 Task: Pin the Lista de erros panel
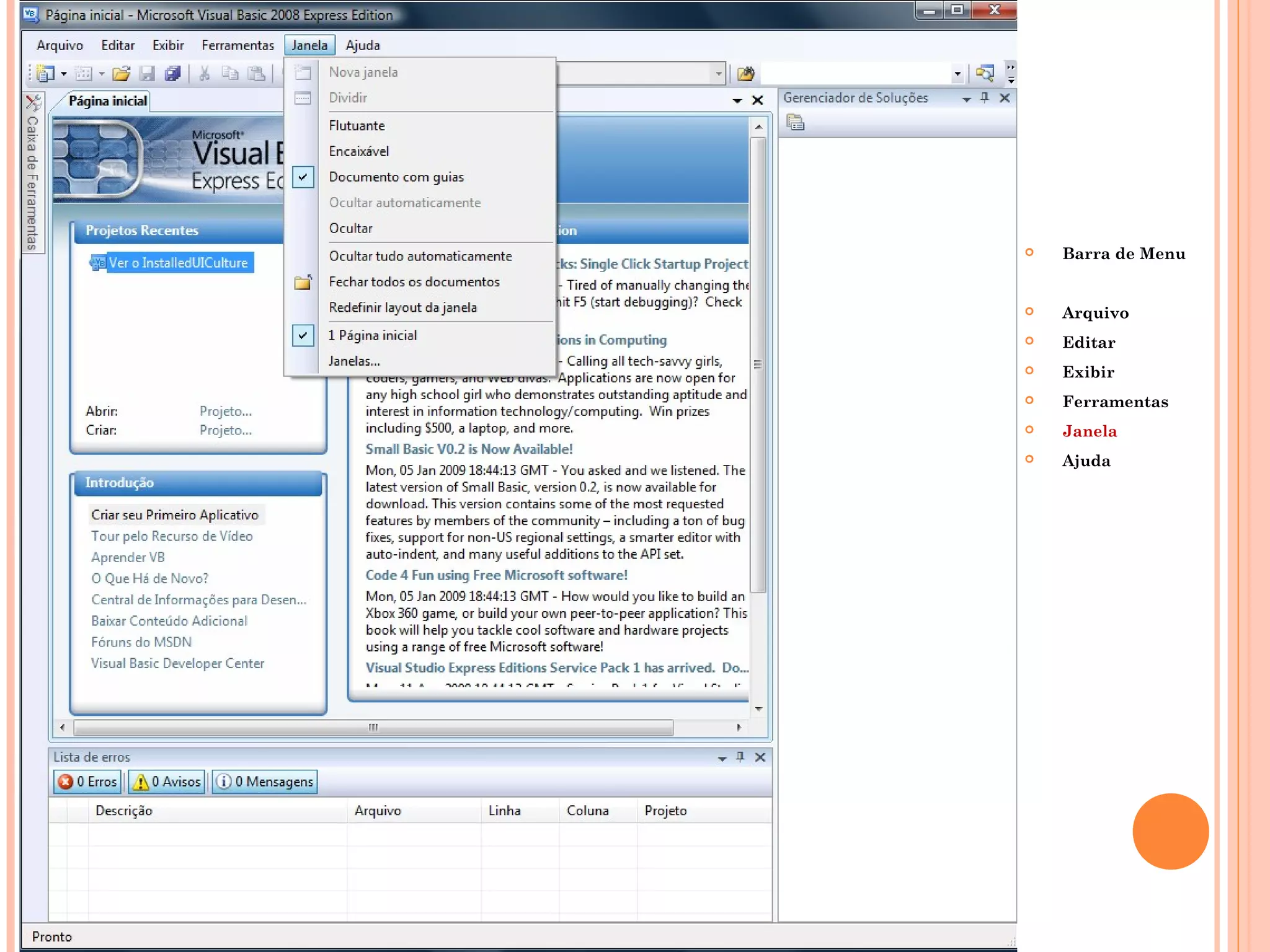740,757
